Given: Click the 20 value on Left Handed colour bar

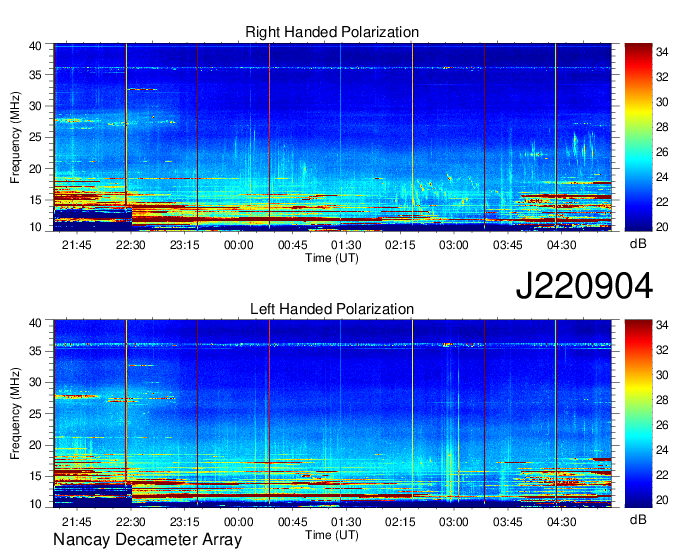Looking at the screenshot, I should click(662, 500).
